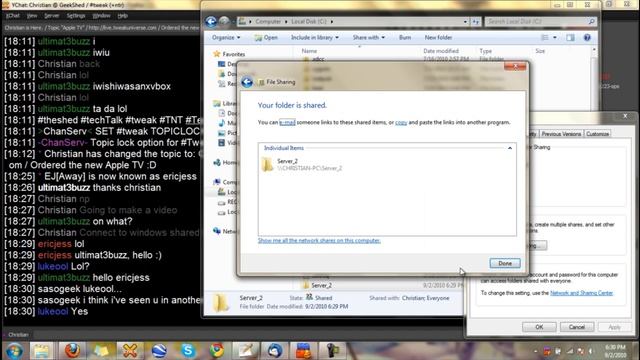
Task: Click the e-mail link in File Sharing
Action: (x=287, y=122)
